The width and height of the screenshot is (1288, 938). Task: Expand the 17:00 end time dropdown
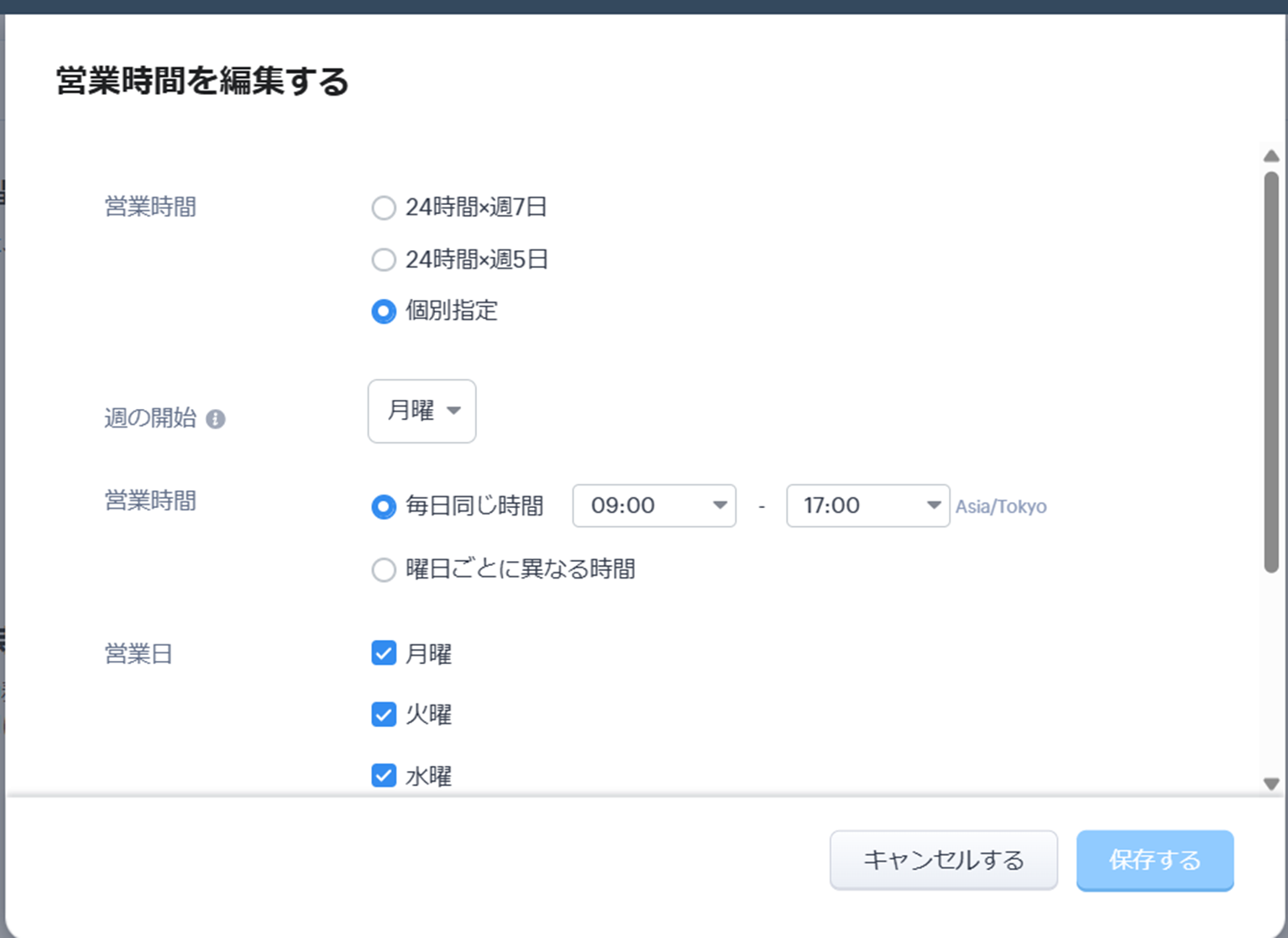(x=867, y=506)
